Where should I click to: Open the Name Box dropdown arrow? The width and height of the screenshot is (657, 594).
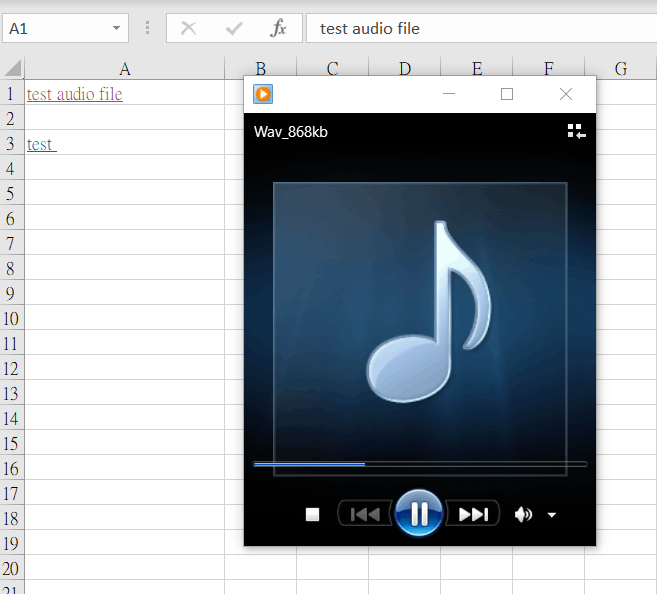coord(116,28)
